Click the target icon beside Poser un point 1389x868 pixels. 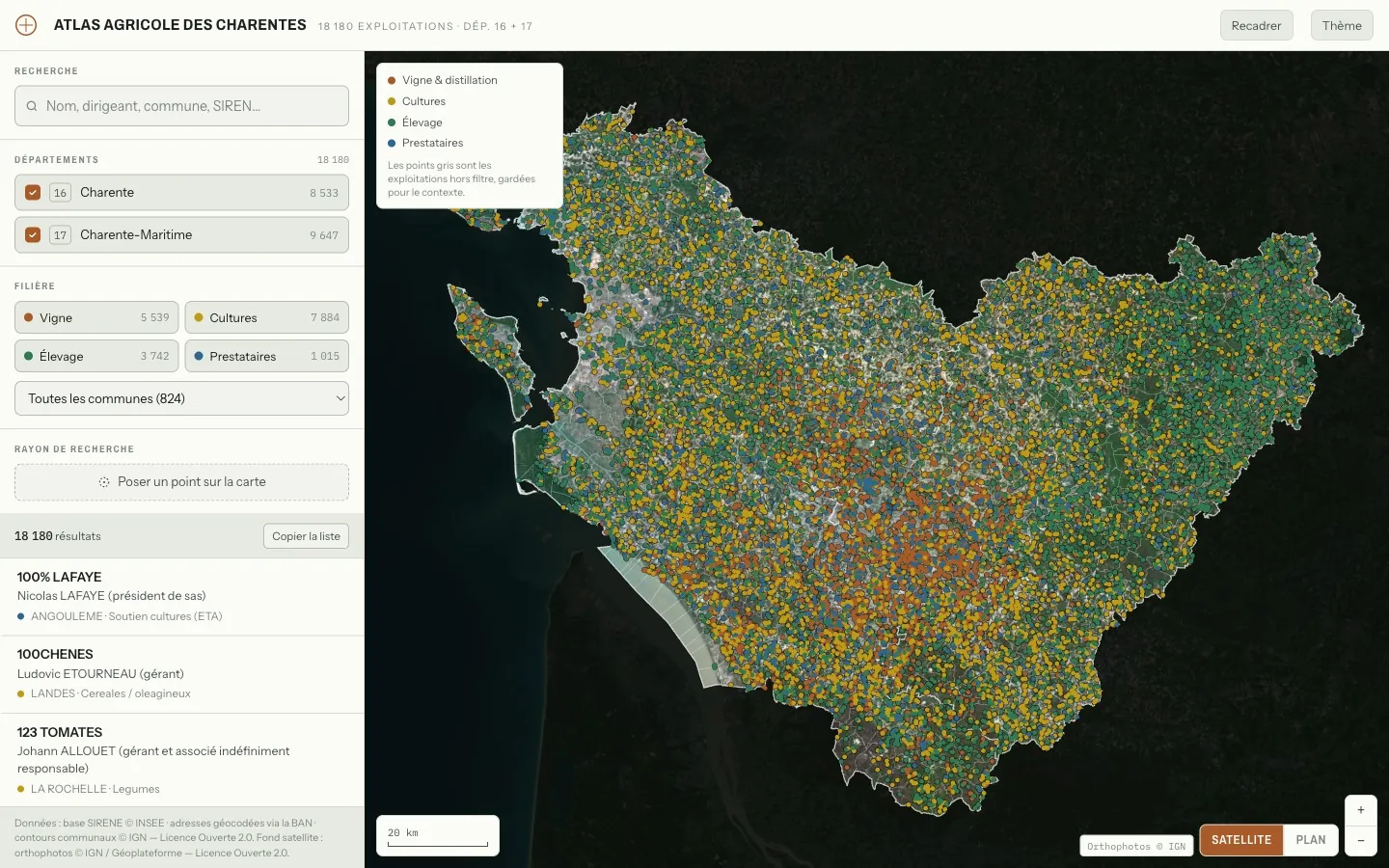pyautogui.click(x=104, y=482)
